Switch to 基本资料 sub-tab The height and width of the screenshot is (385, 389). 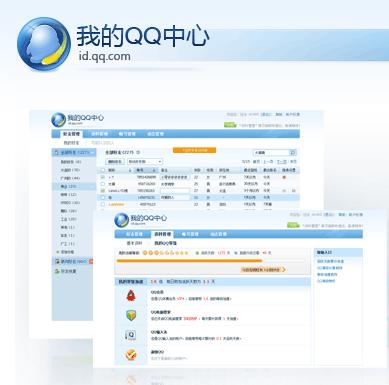134,243
